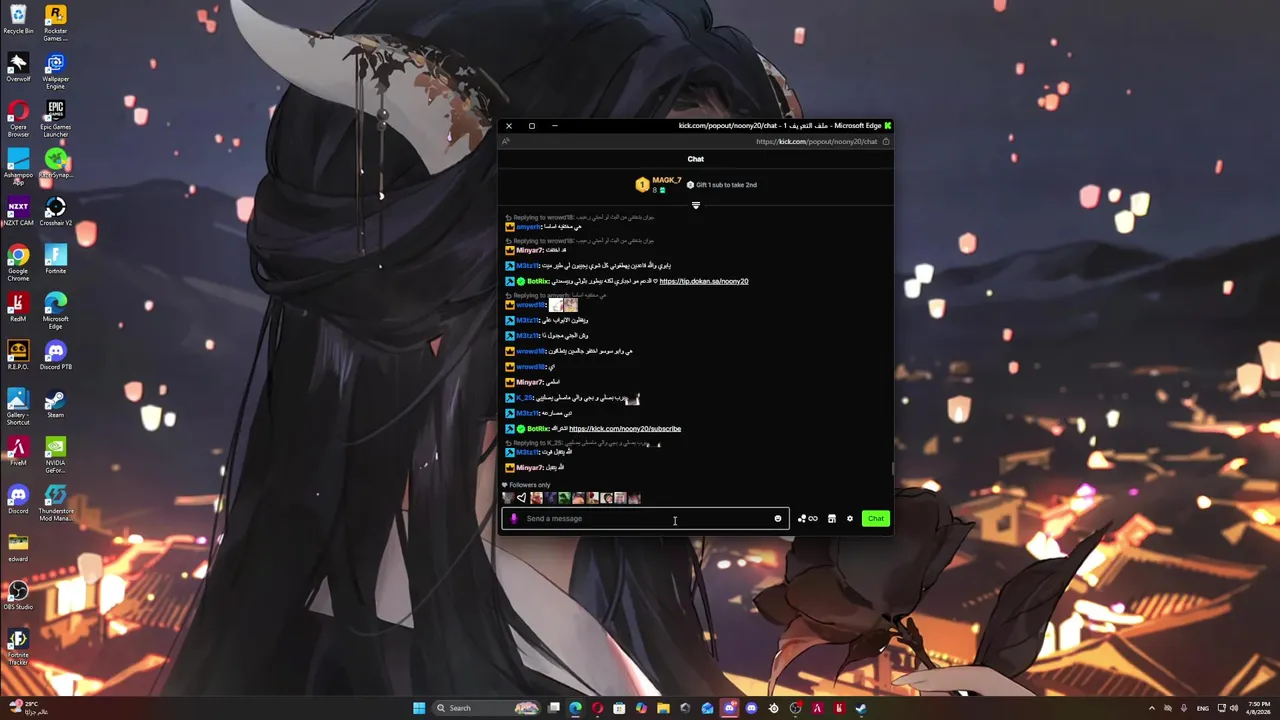Click the purple microphone icon in message field
The height and width of the screenshot is (720, 1280).
pyautogui.click(x=514, y=518)
